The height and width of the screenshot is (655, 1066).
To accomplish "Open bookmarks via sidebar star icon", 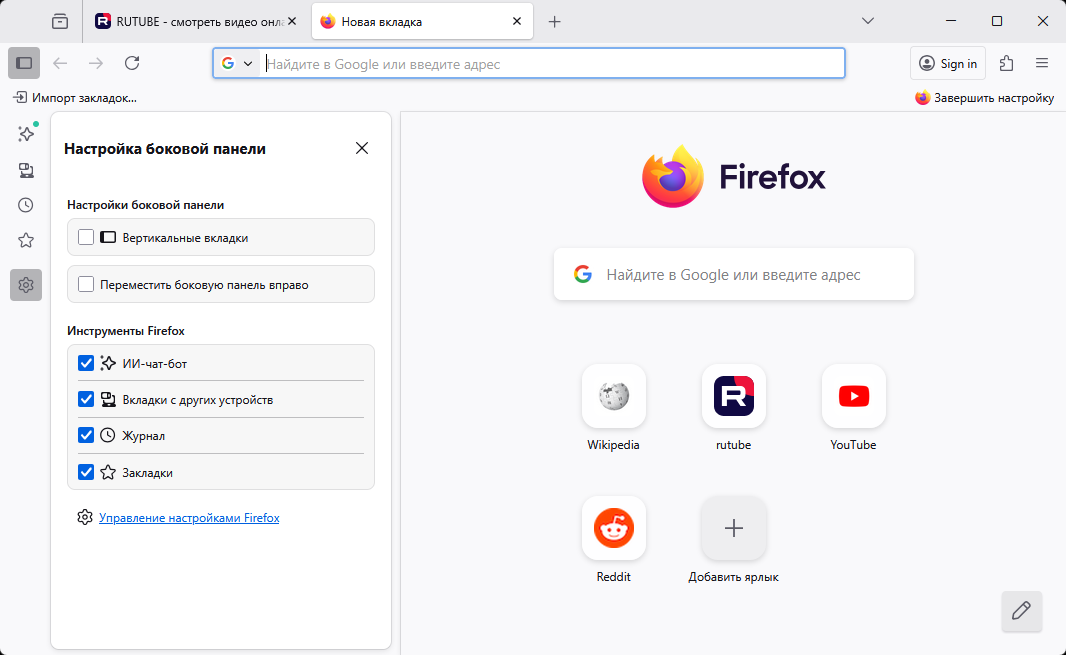I will coord(26,240).
